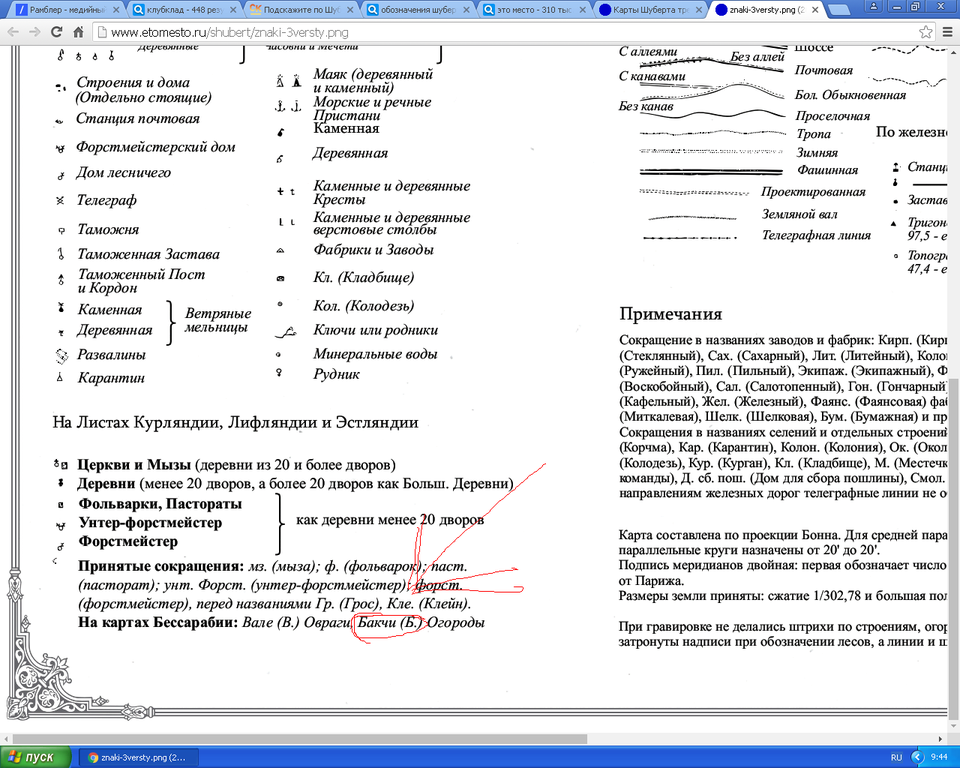Bookmark this page with the star

point(926,32)
